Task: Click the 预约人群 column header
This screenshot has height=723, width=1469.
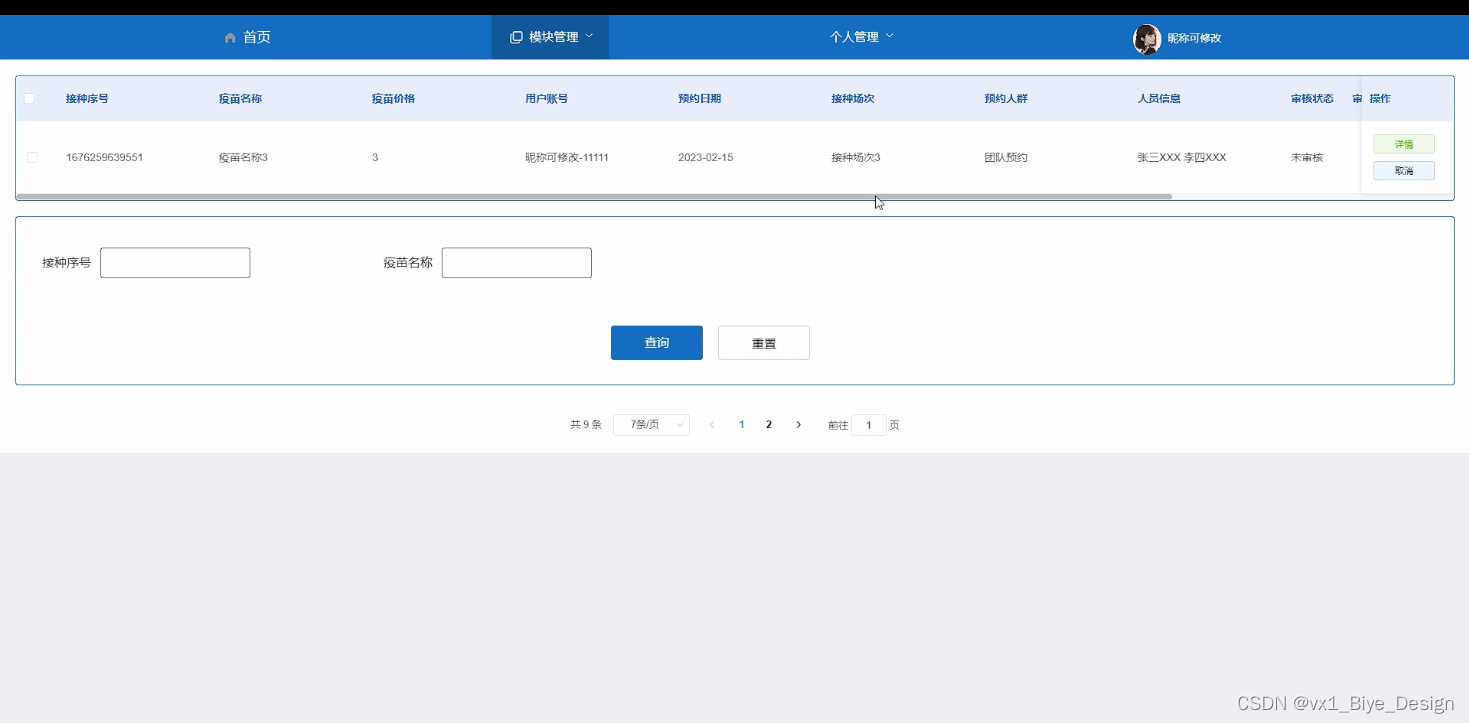Action: [x=1006, y=99]
